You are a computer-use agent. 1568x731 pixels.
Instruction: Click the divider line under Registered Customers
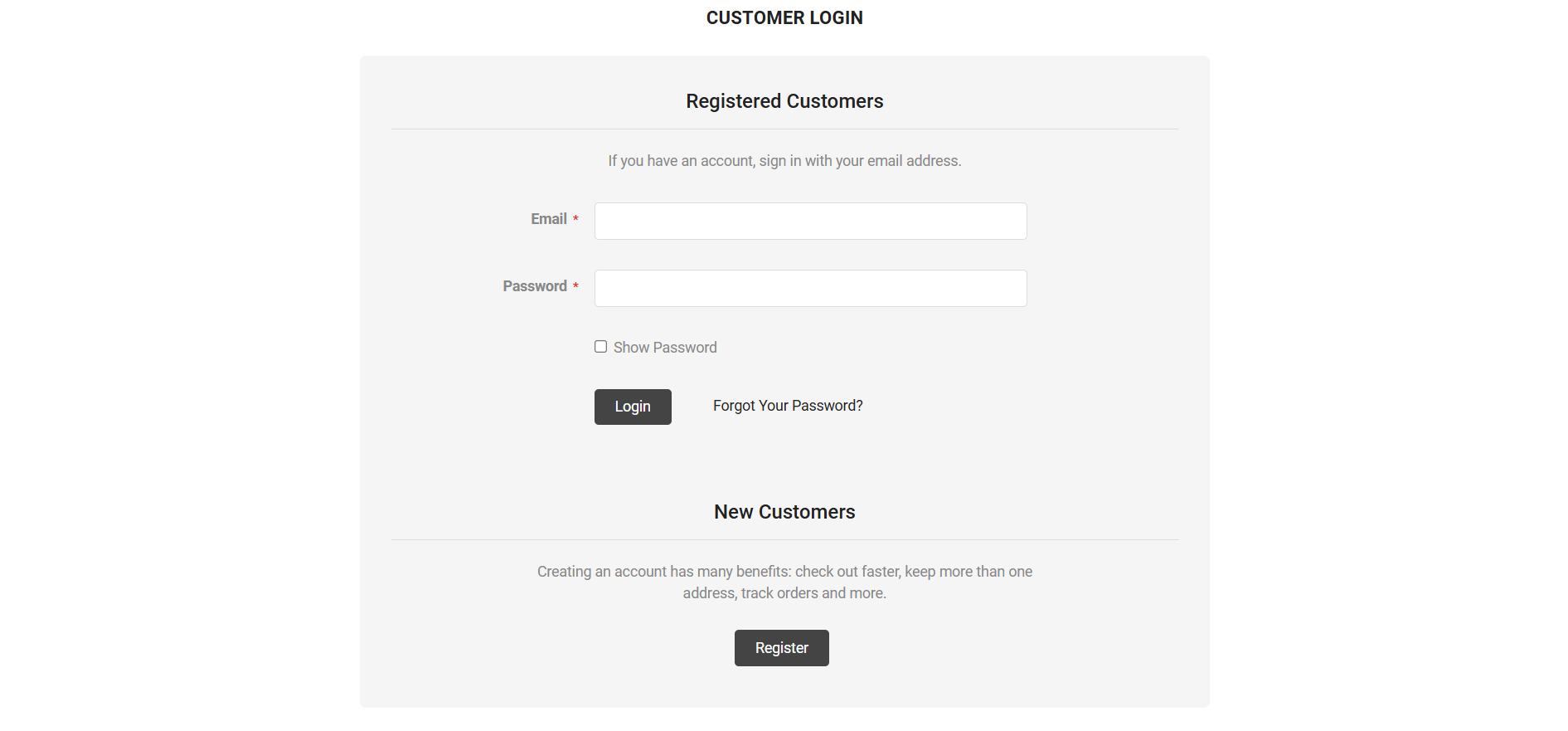(x=784, y=129)
